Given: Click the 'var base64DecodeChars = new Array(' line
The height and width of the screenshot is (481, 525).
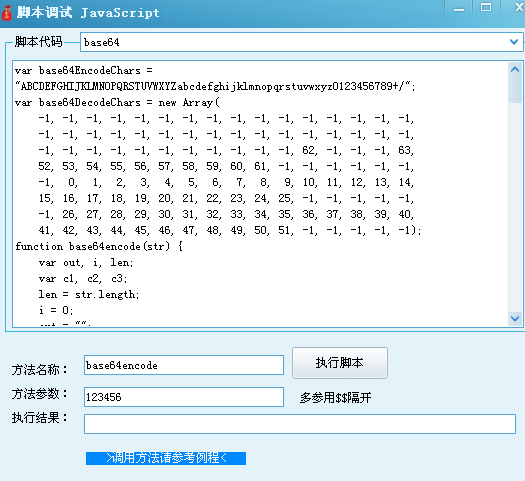Looking at the screenshot, I should (x=117, y=102).
